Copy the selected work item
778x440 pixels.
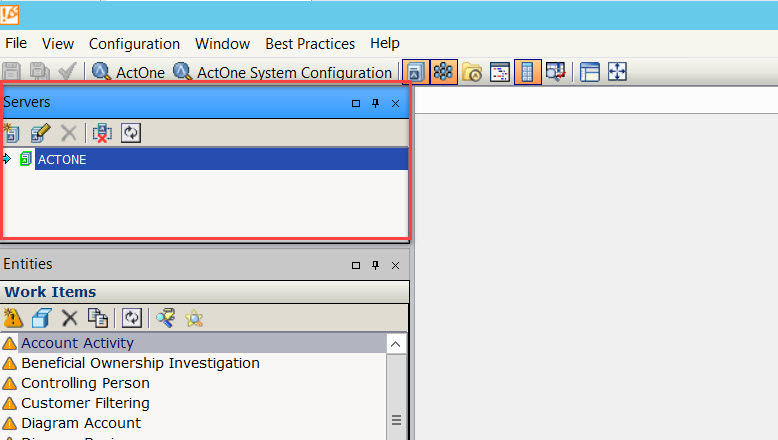98,318
